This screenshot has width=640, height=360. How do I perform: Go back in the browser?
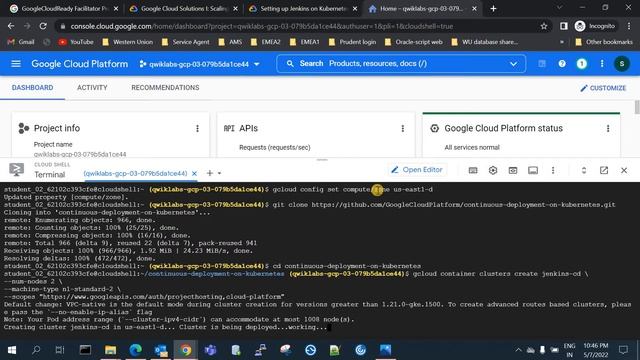coord(11,26)
